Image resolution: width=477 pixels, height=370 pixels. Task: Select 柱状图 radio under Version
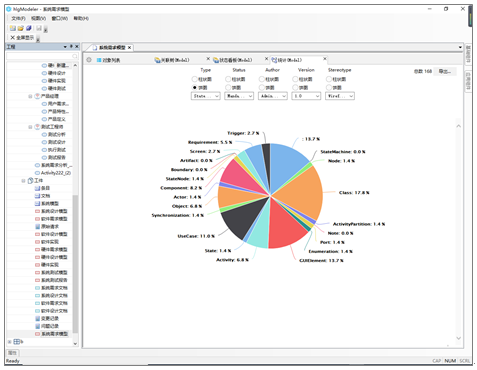(x=295, y=79)
